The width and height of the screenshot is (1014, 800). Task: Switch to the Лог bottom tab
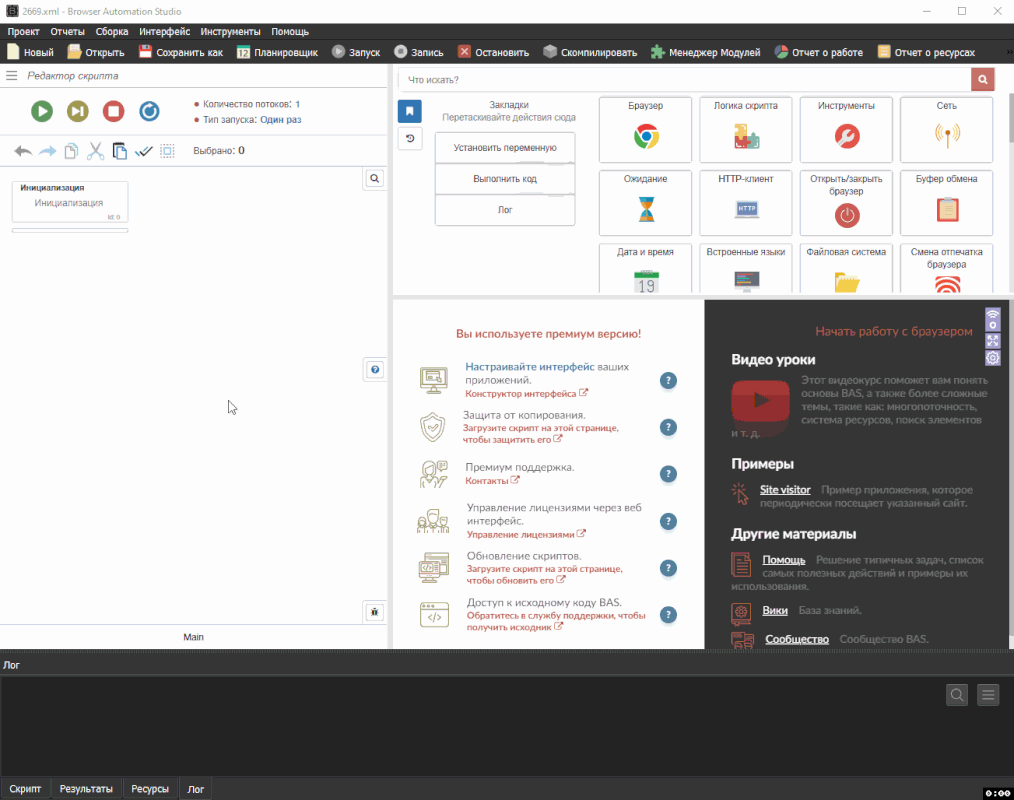(x=195, y=789)
